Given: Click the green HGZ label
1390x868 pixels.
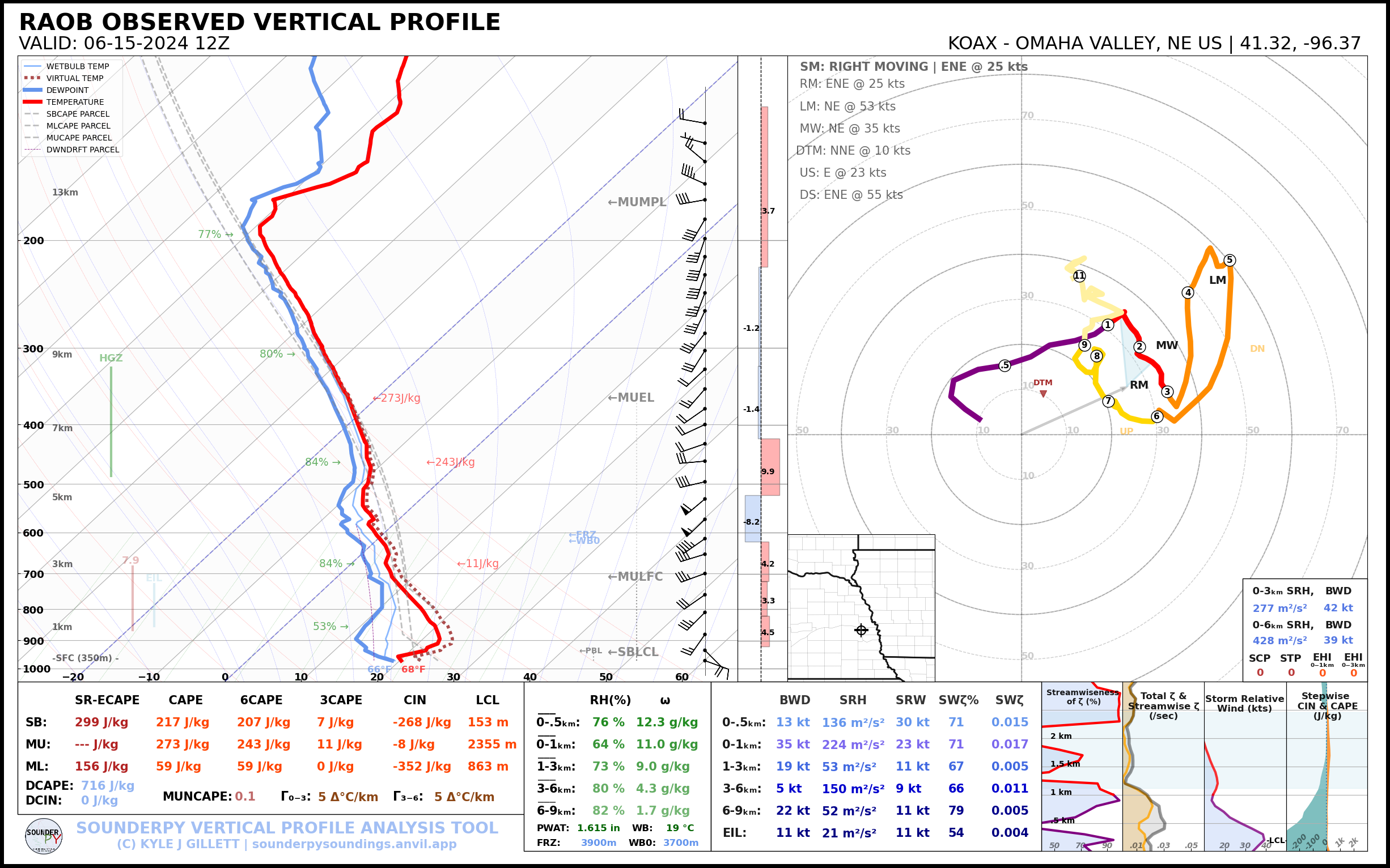Looking at the screenshot, I should 111,358.
